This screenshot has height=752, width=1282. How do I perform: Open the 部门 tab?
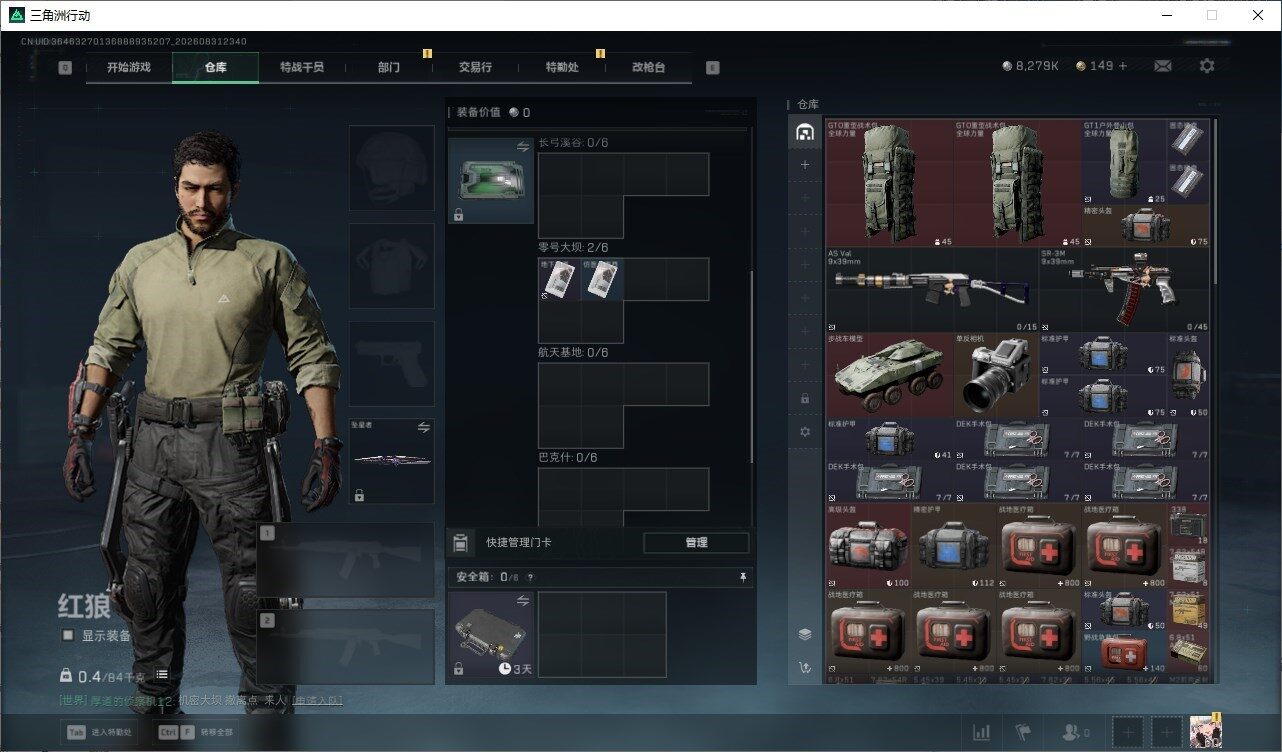coord(389,67)
